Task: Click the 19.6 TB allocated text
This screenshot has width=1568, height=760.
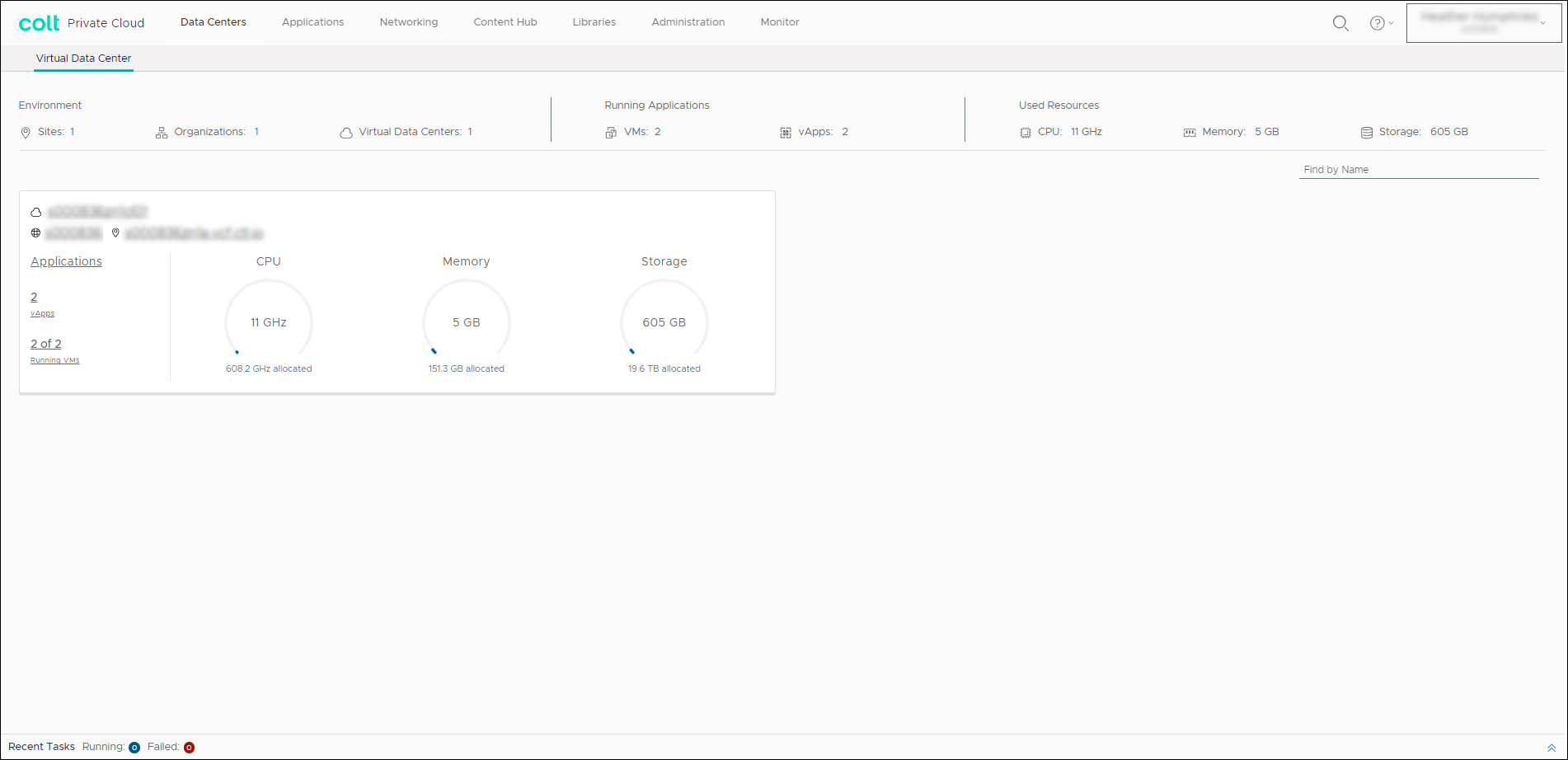Action: pyautogui.click(x=664, y=368)
